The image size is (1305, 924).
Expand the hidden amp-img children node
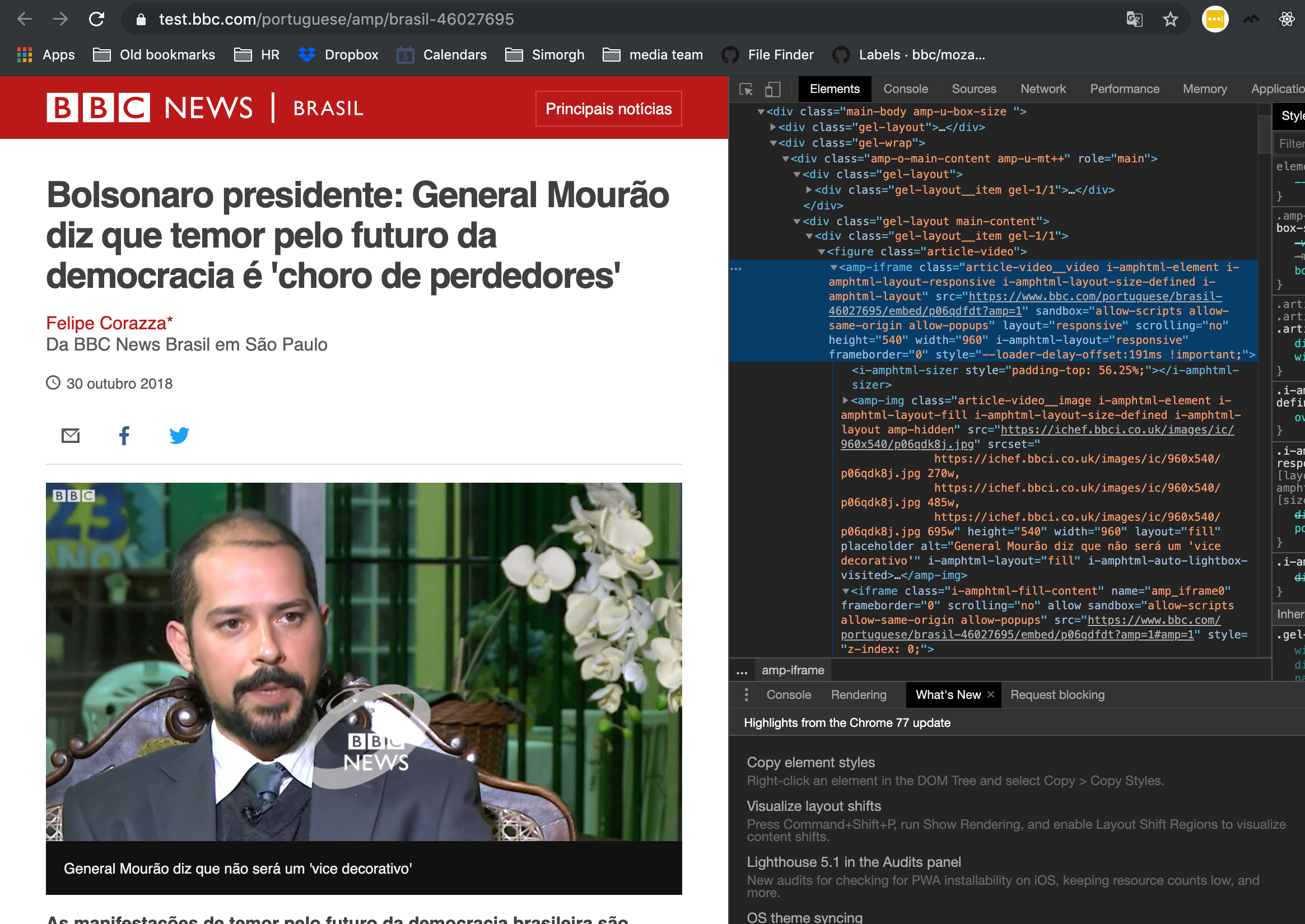tap(847, 400)
